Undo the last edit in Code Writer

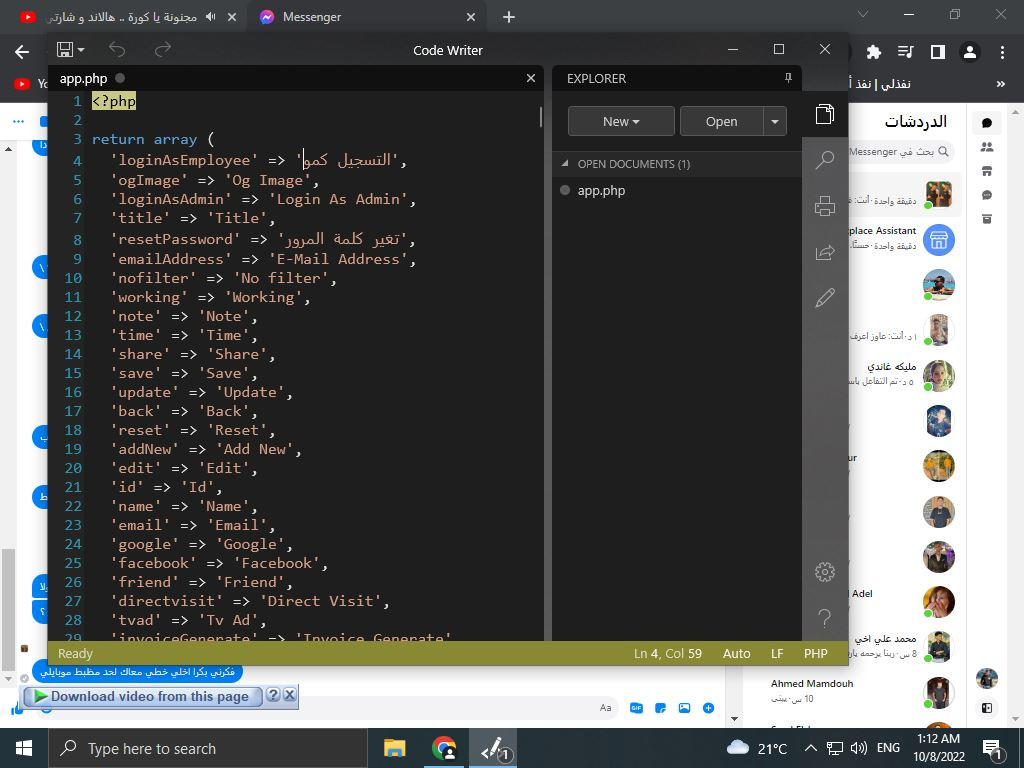tap(117, 49)
